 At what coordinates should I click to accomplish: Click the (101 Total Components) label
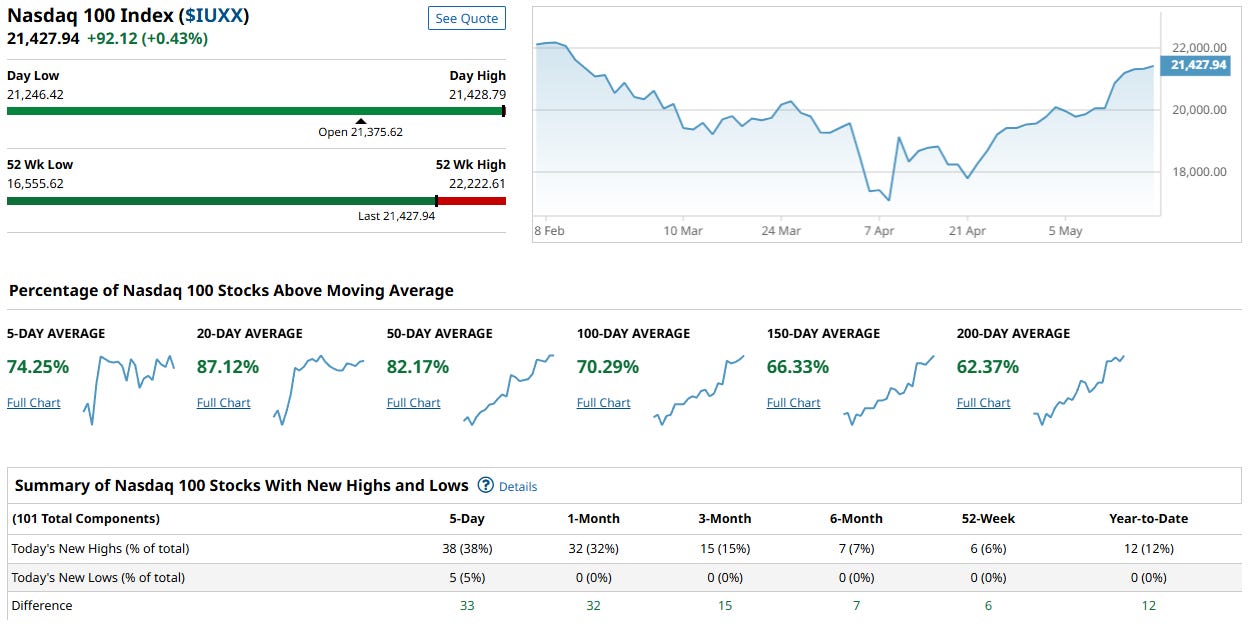point(86,519)
